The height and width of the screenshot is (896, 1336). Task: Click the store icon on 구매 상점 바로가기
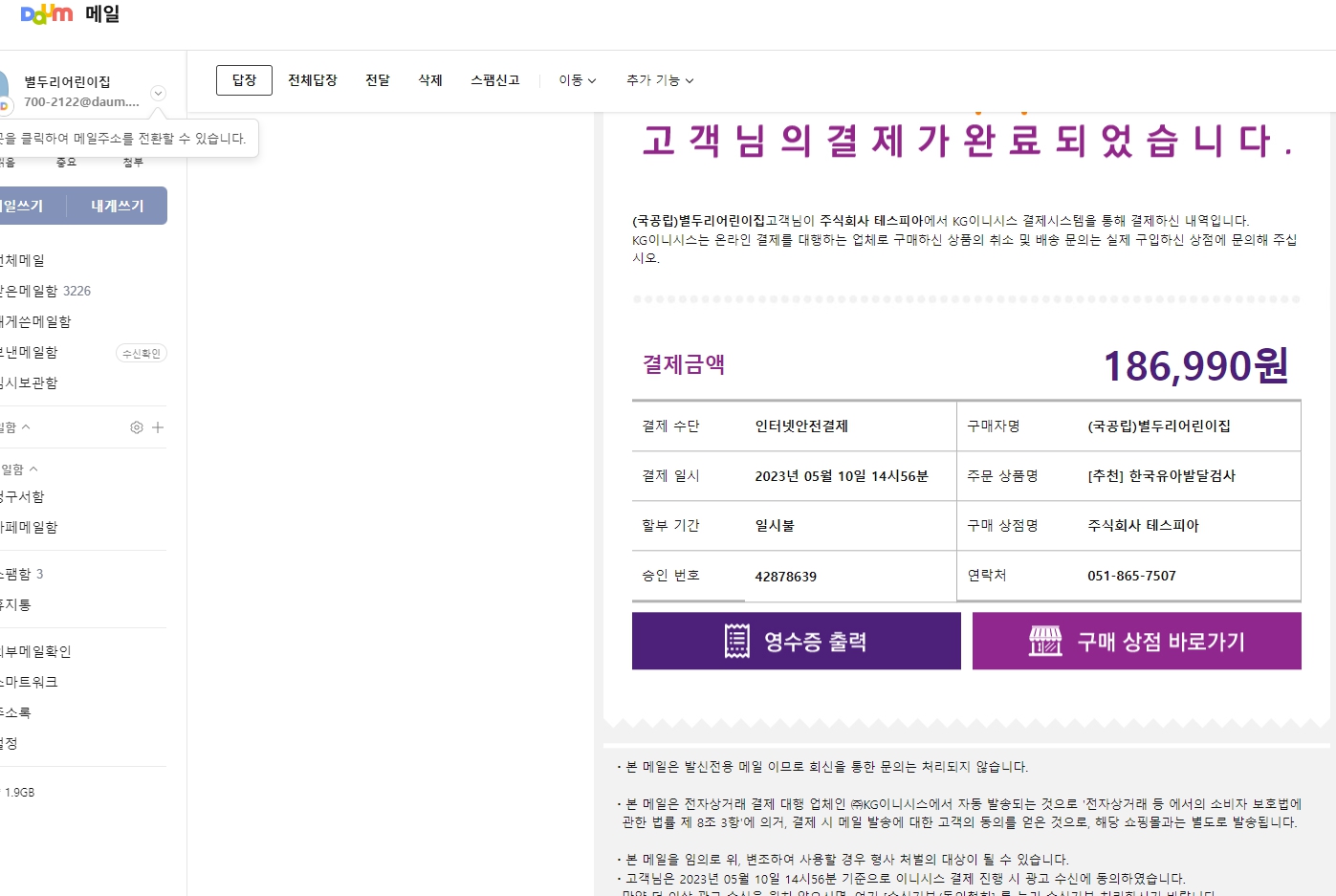click(1045, 641)
